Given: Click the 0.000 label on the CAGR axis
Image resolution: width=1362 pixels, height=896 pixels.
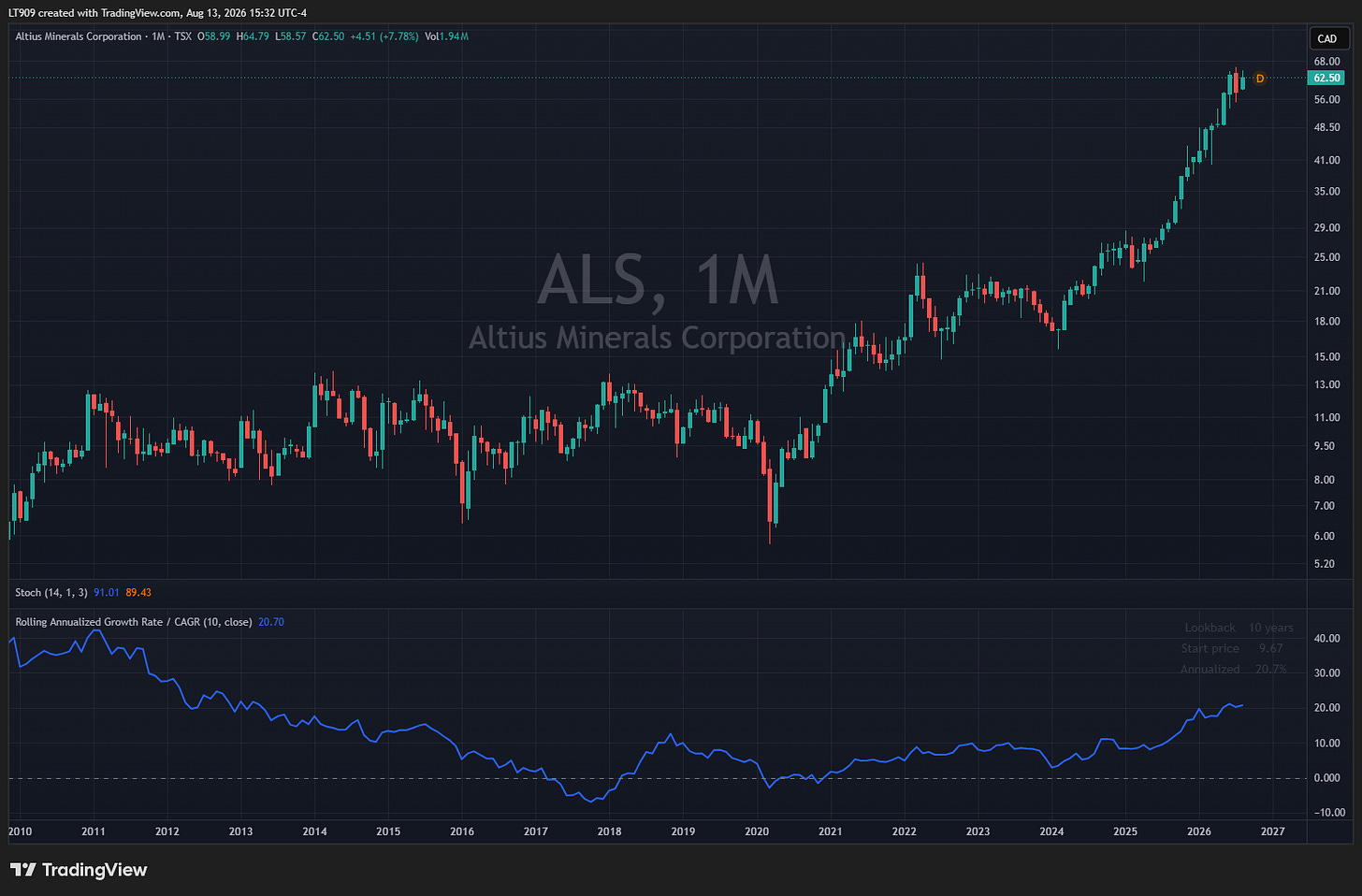Looking at the screenshot, I should [1326, 778].
